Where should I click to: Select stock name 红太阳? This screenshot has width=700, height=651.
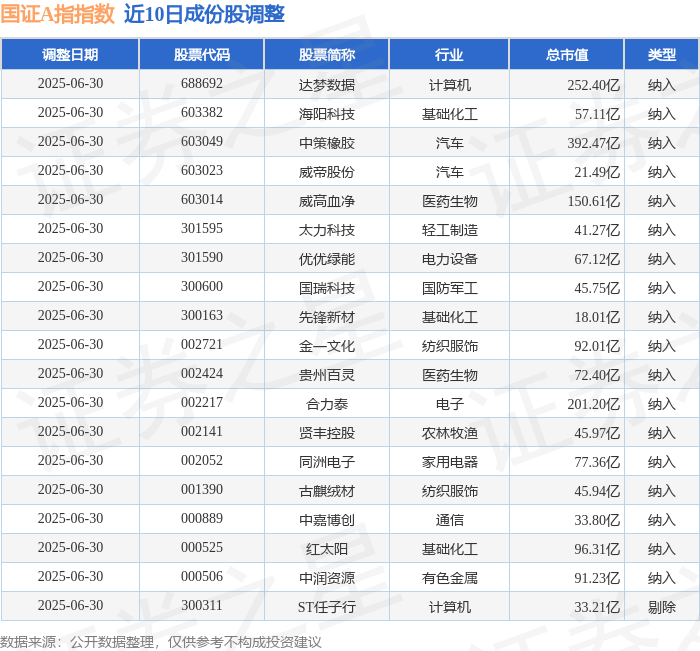coord(327,549)
